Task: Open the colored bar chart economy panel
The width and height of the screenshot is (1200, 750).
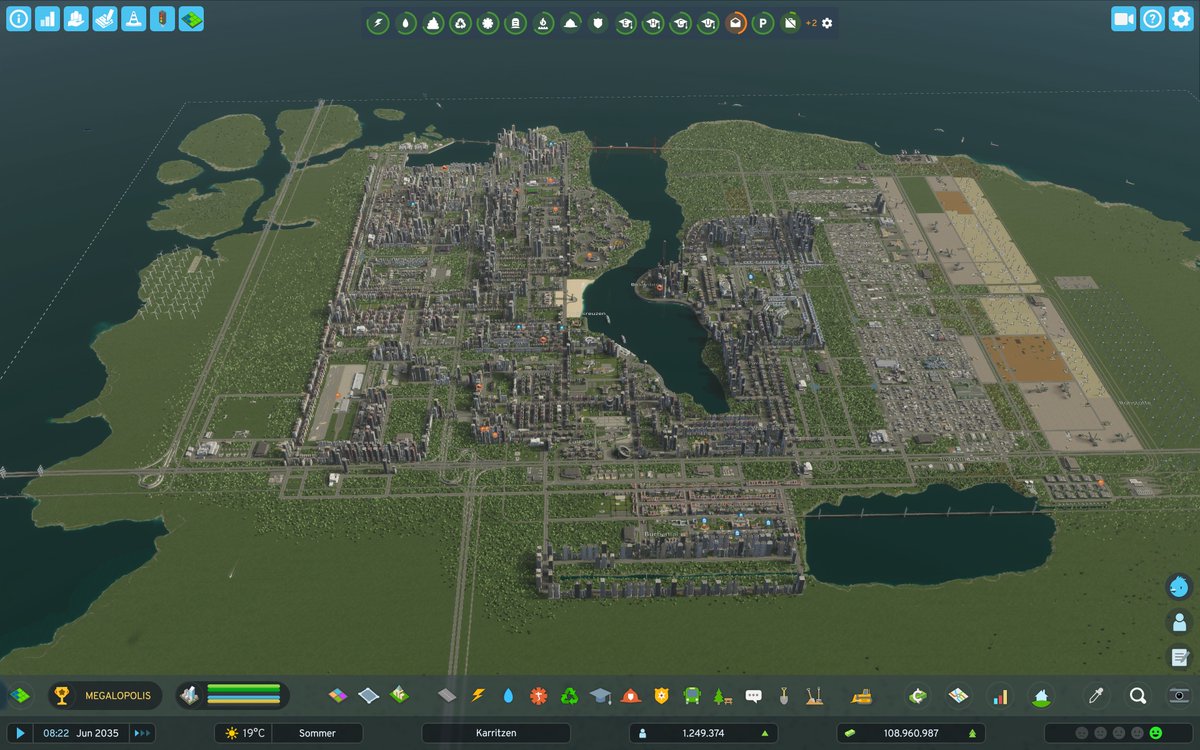Action: (x=1000, y=696)
